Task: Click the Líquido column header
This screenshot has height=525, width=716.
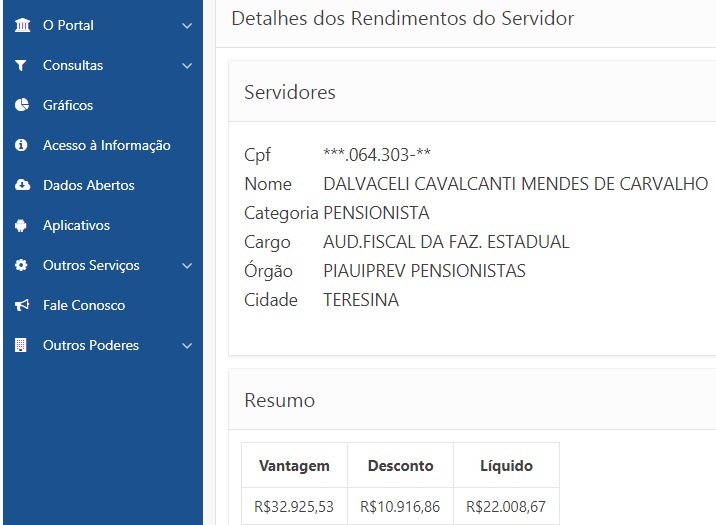Action: tap(506, 466)
